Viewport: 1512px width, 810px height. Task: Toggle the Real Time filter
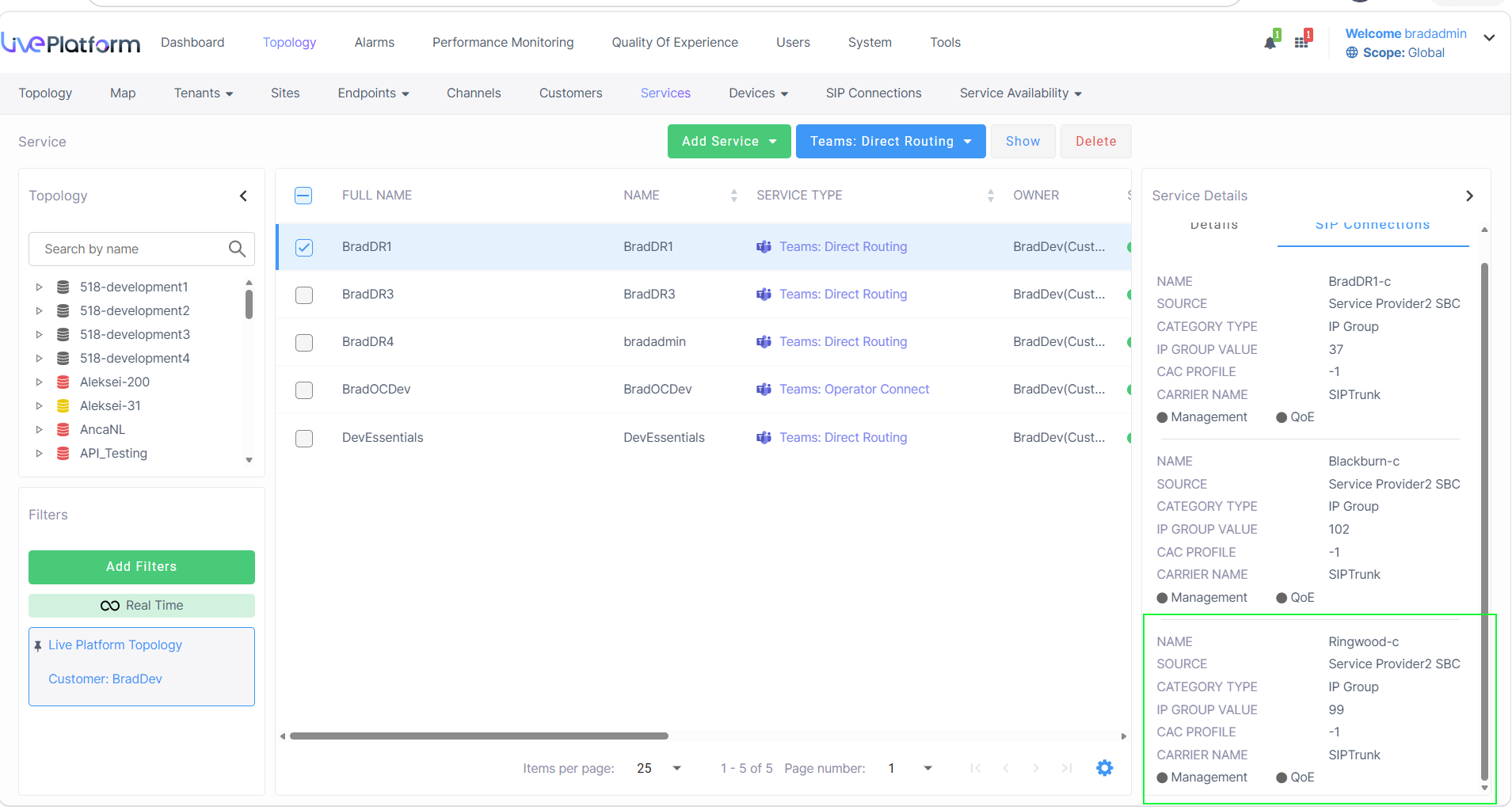click(x=142, y=606)
